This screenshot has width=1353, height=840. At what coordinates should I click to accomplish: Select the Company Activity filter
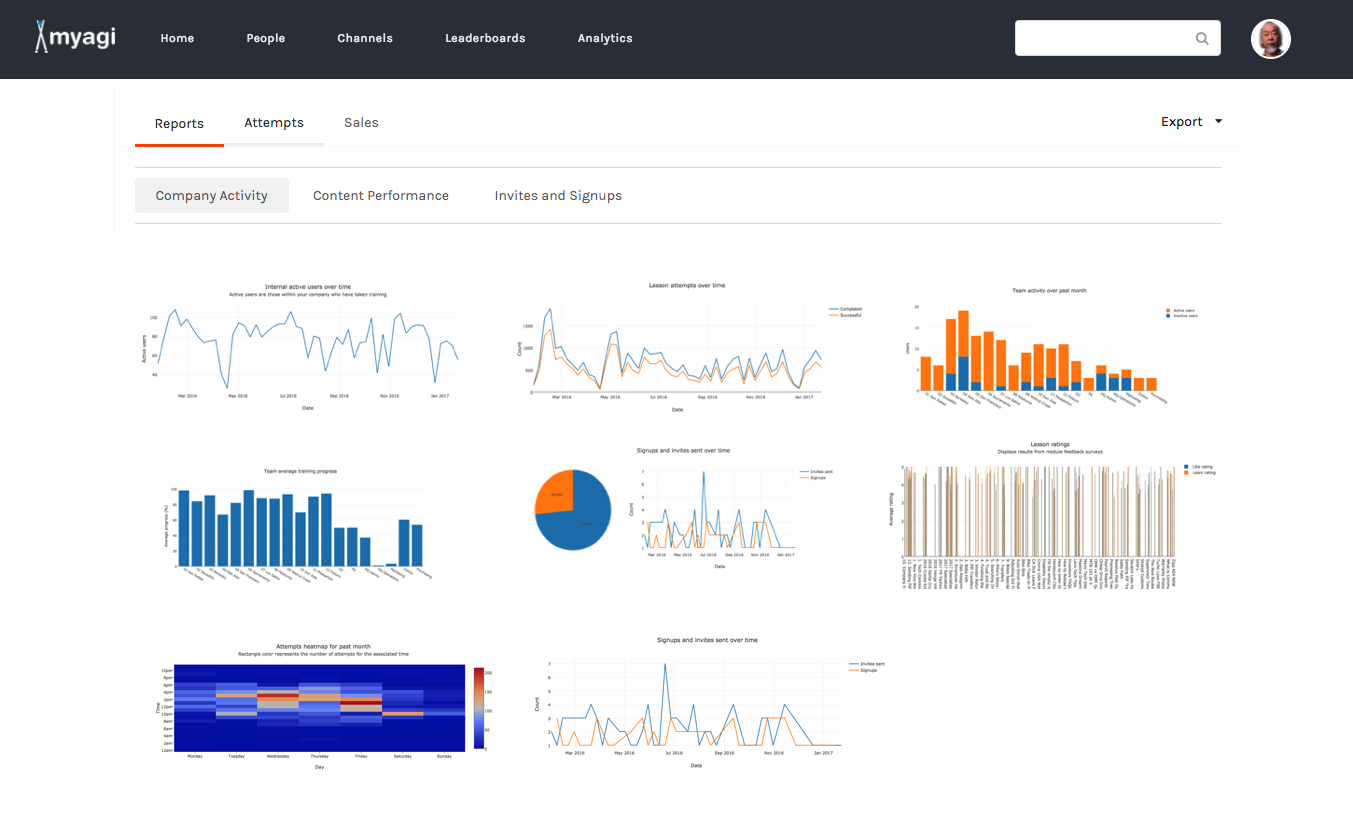[x=212, y=196]
